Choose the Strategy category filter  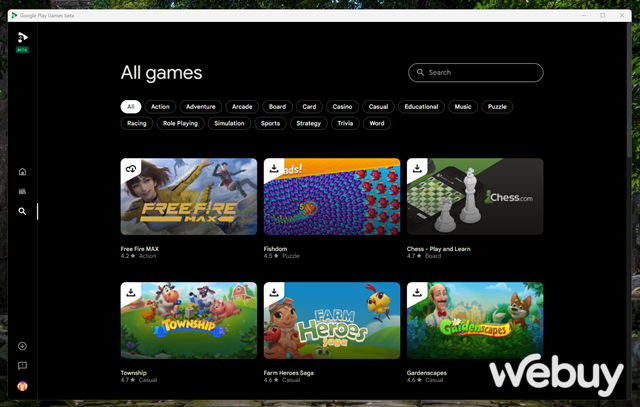[x=309, y=123]
